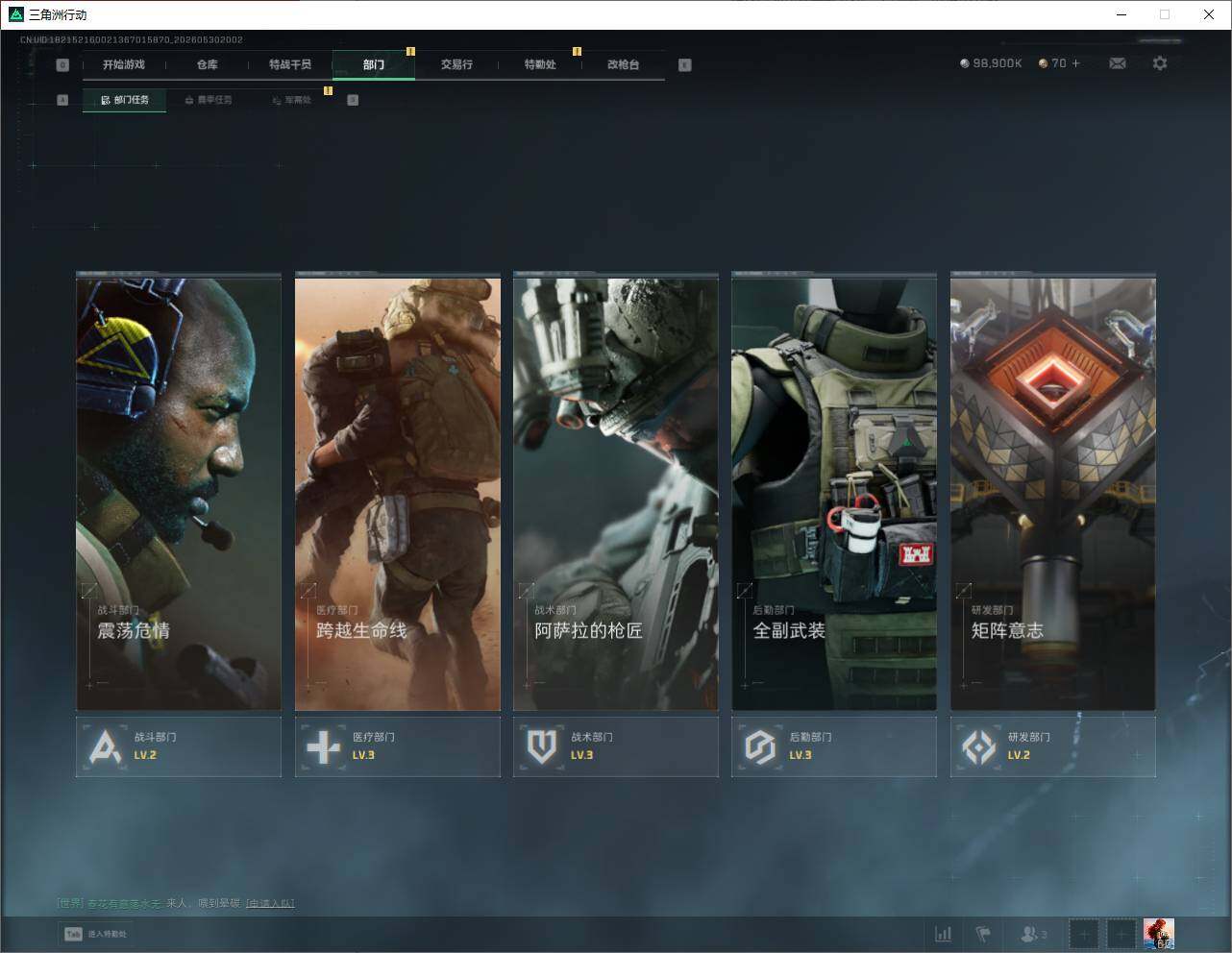Open the 跨越生命线 medical mission card
1232x953 pixels.
click(398, 494)
